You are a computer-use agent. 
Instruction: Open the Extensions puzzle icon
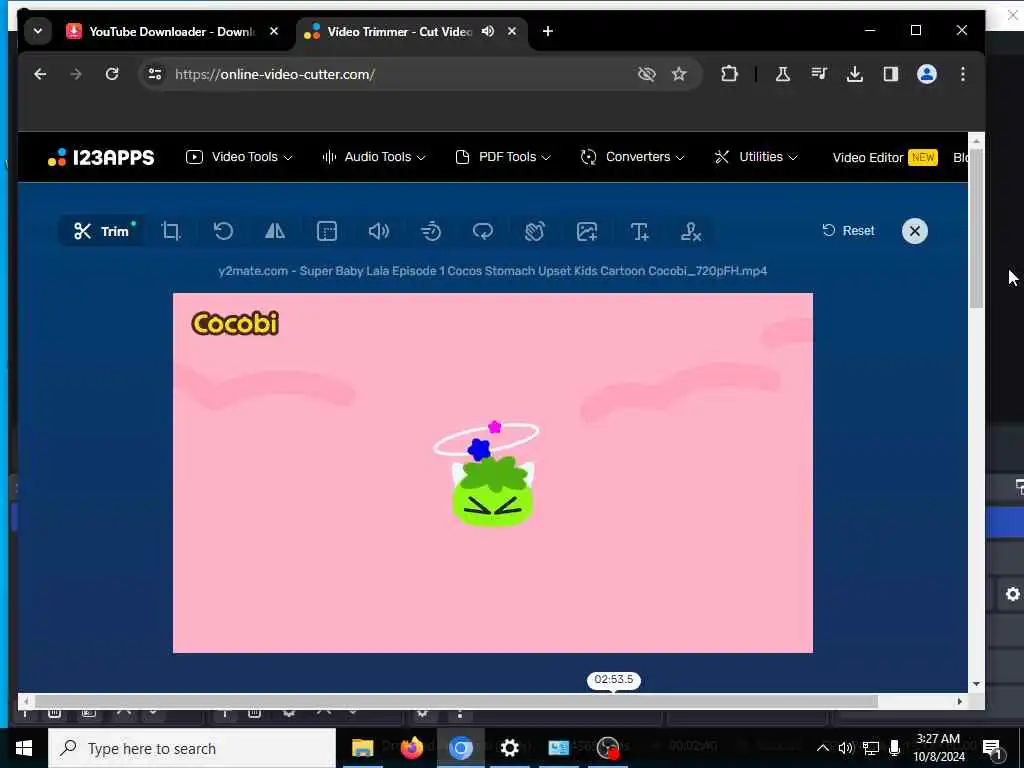point(729,74)
